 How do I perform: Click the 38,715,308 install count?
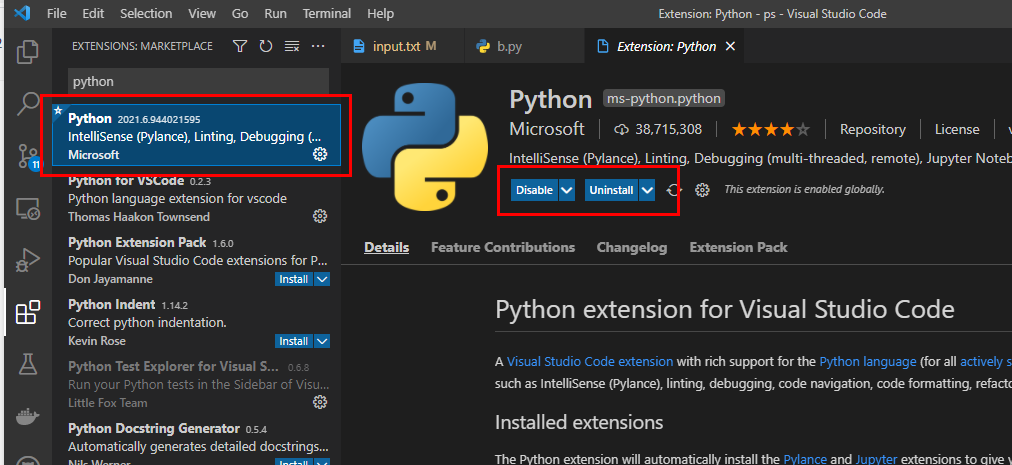point(658,130)
